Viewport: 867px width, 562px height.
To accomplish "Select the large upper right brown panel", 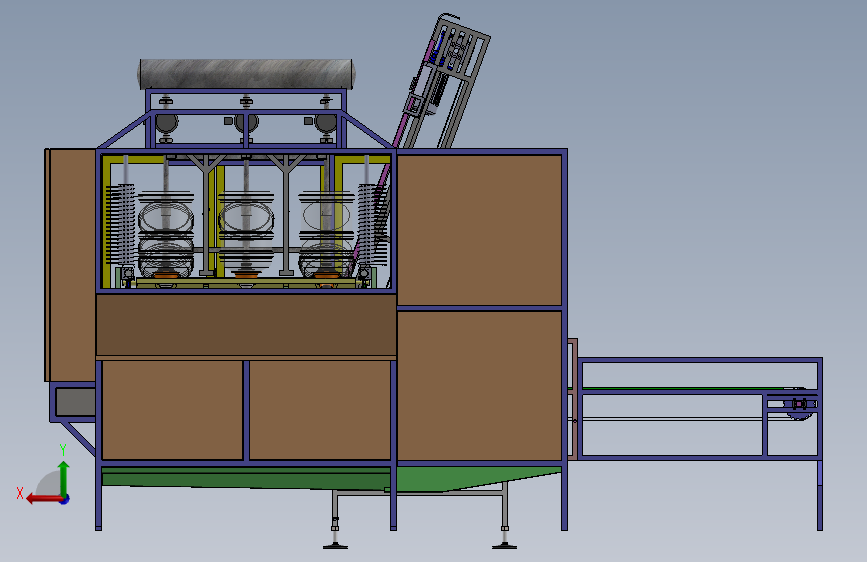I will (x=479, y=230).
